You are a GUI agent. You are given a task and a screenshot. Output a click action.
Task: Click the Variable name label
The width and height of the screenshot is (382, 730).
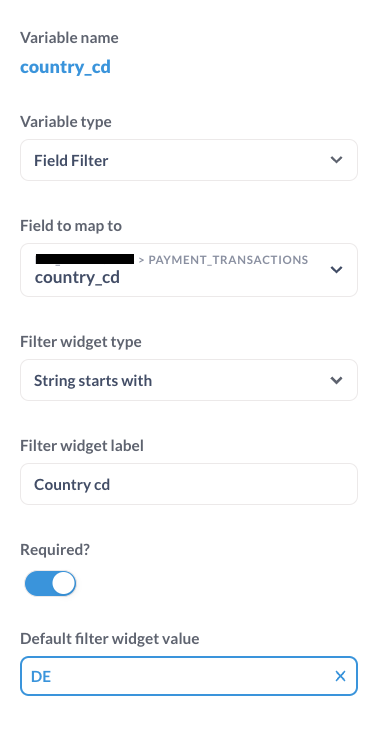click(69, 38)
